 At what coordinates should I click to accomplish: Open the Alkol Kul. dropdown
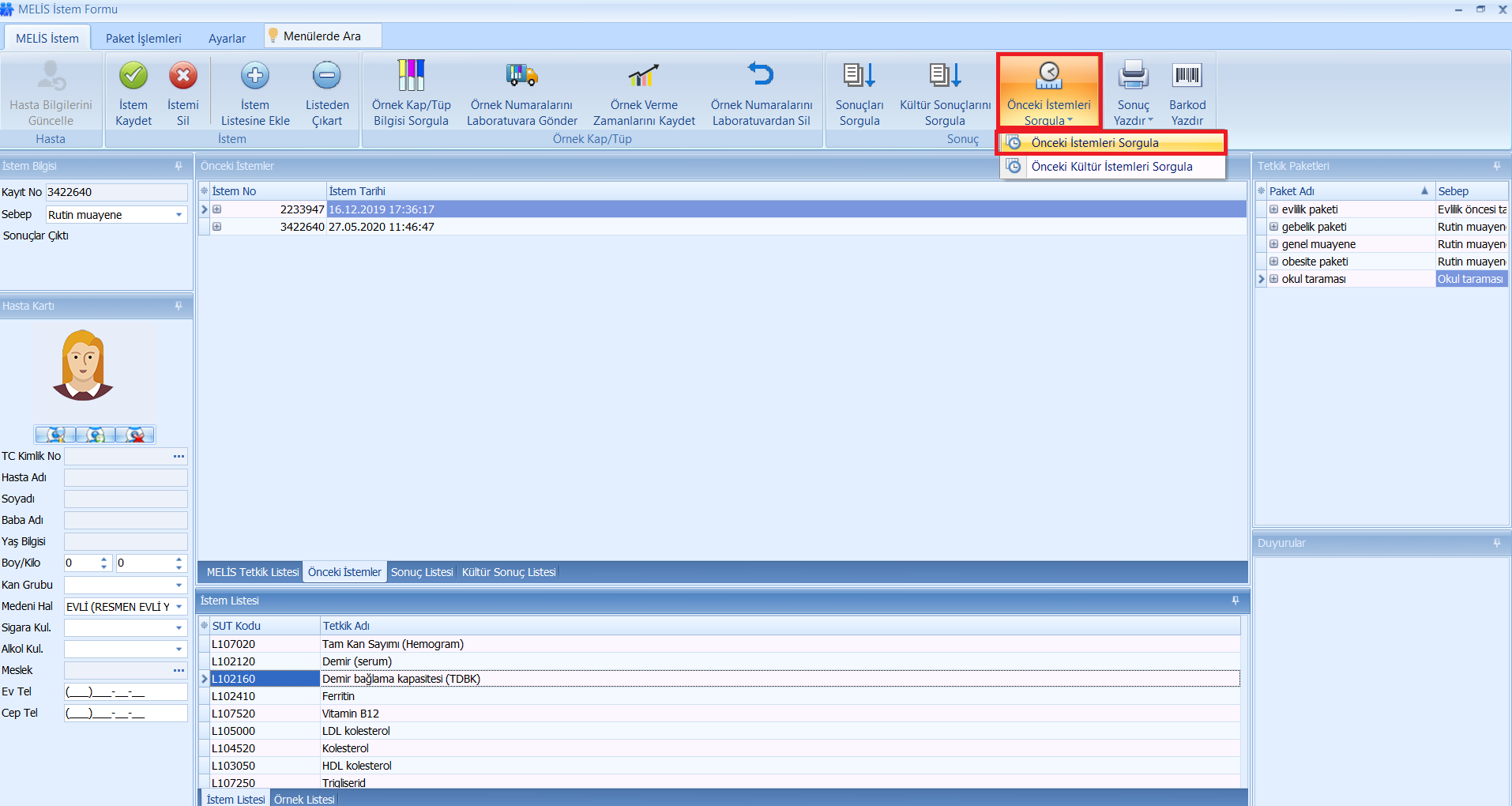179,649
